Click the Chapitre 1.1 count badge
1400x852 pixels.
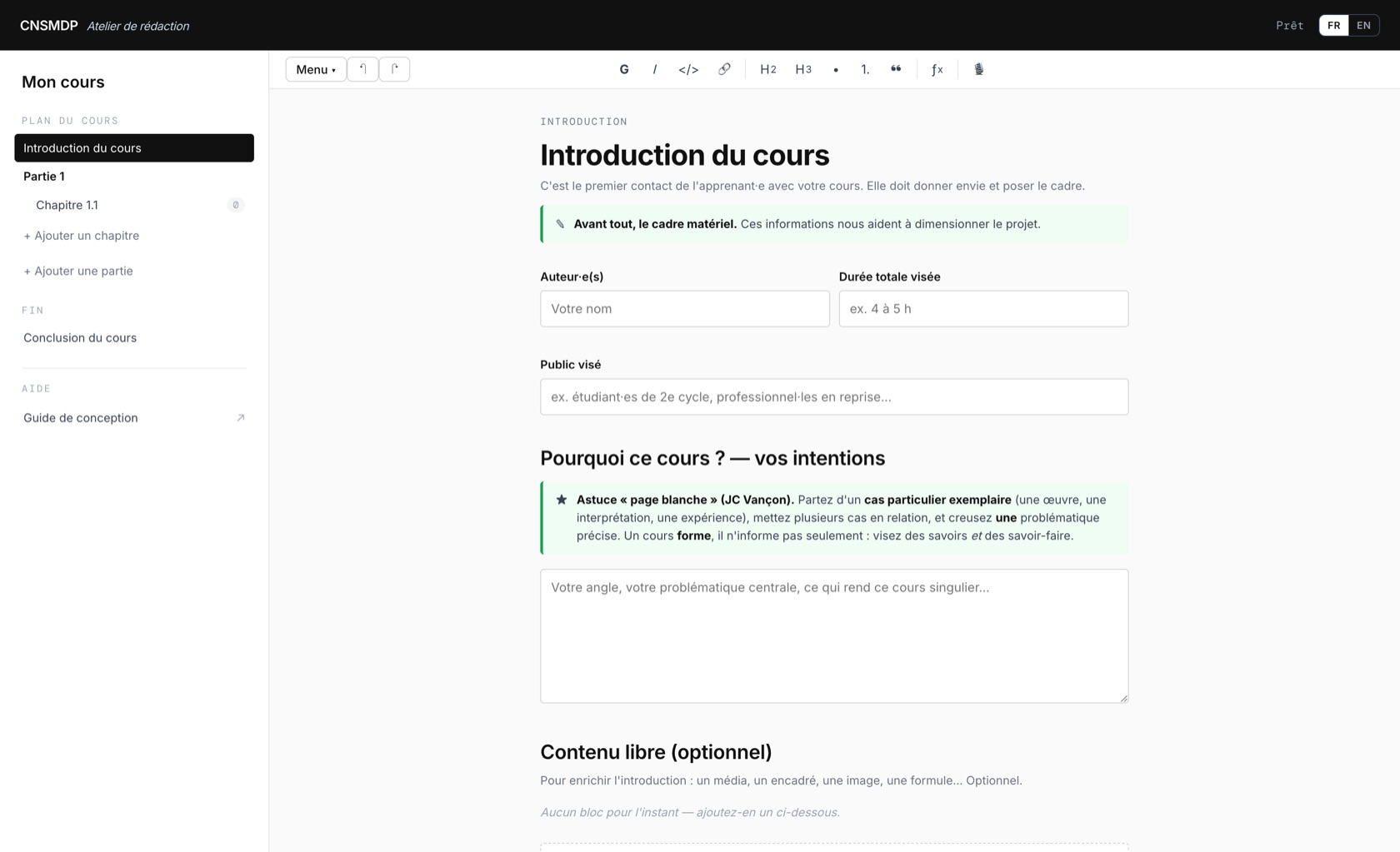click(x=236, y=205)
